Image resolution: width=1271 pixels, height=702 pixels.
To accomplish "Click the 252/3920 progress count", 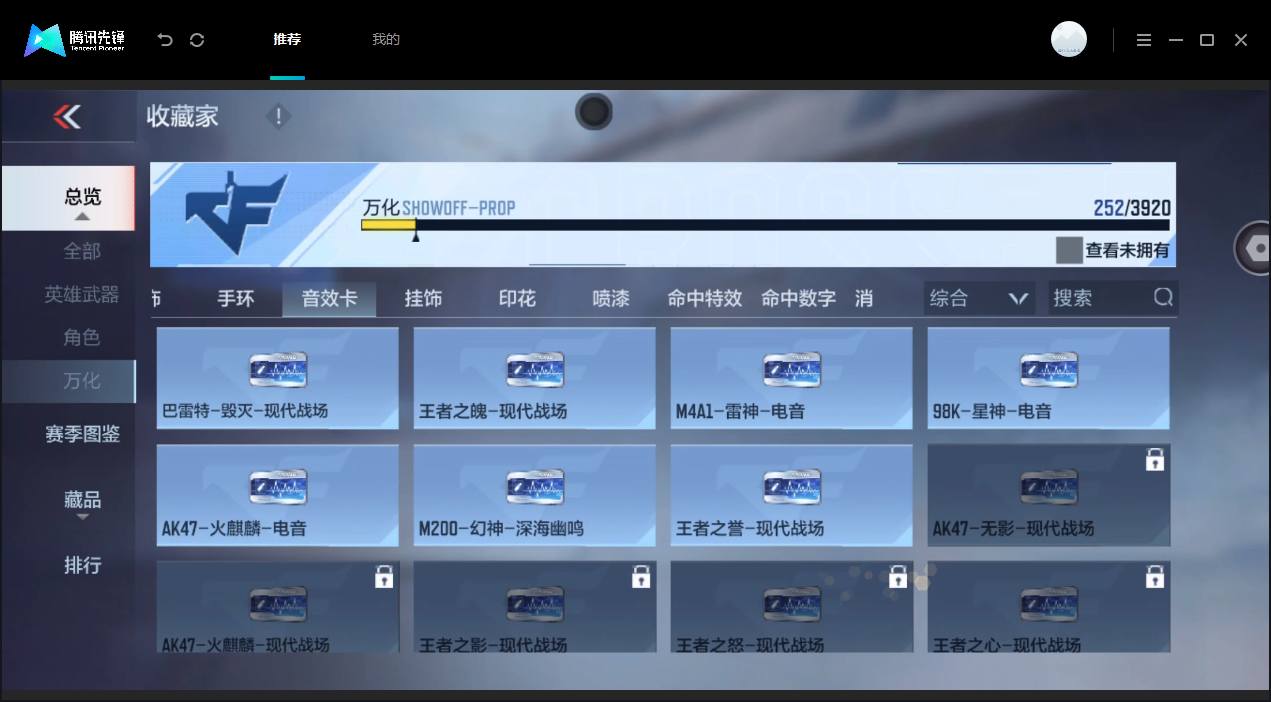I will click(x=1132, y=208).
